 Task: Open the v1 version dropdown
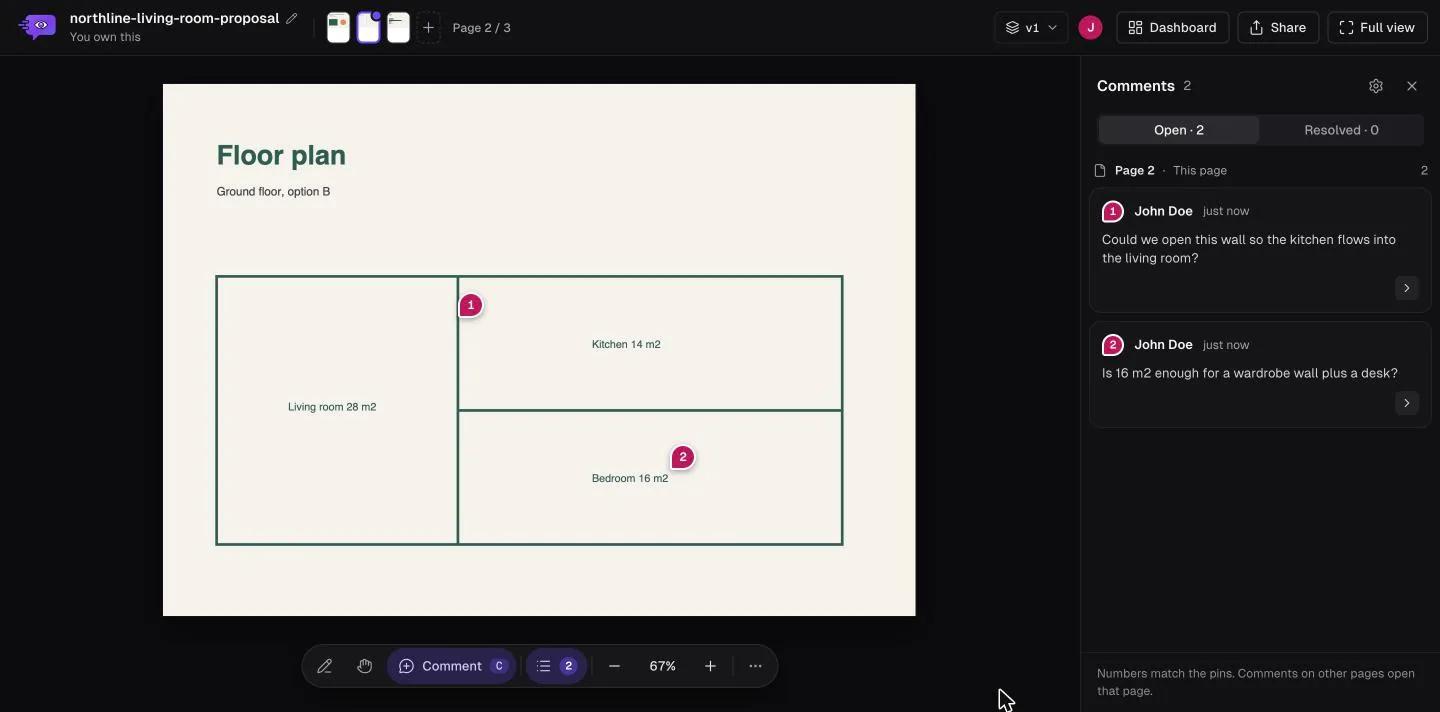1031,27
